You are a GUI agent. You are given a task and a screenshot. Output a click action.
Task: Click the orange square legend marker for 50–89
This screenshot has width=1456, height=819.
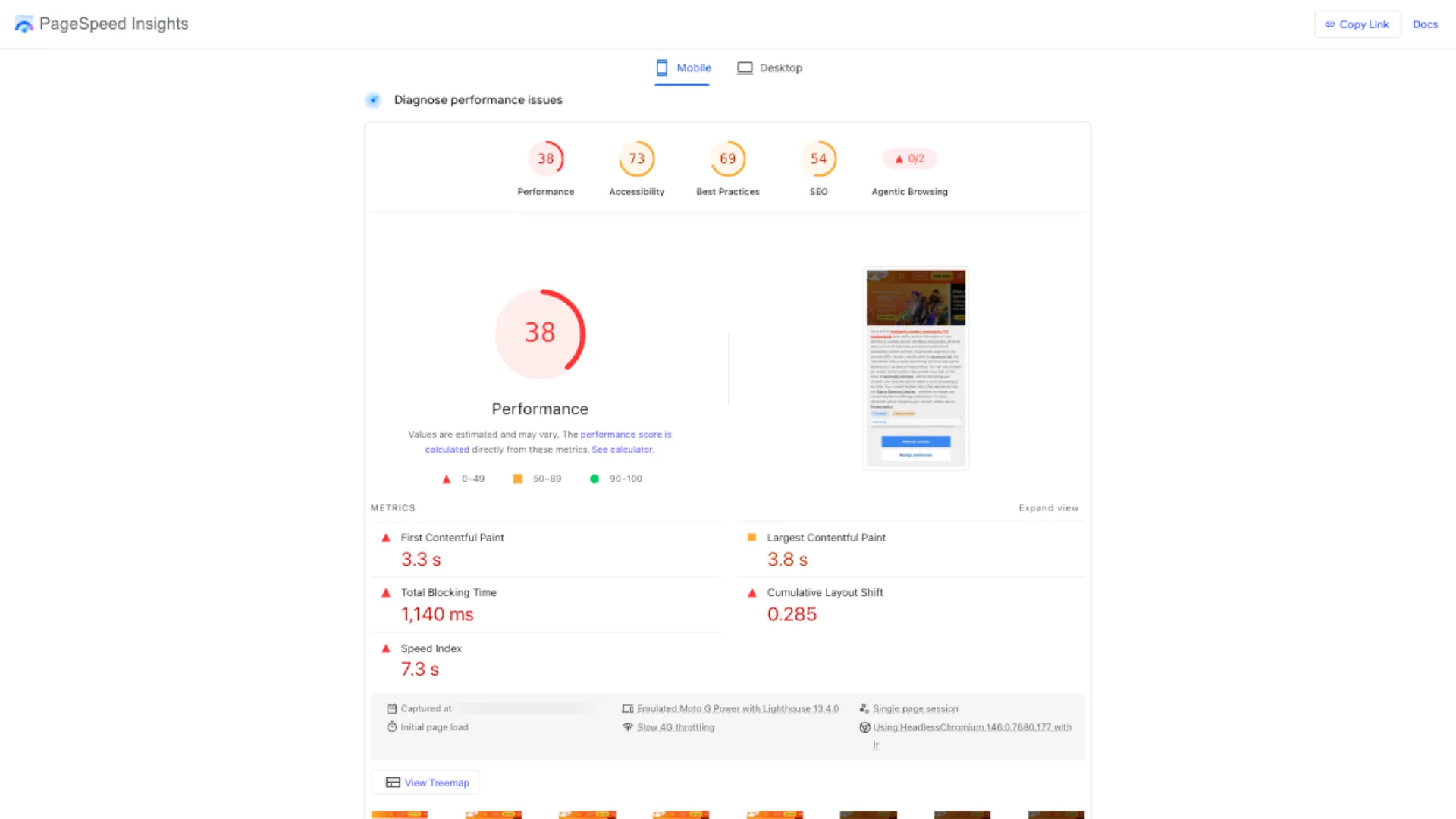tap(518, 479)
